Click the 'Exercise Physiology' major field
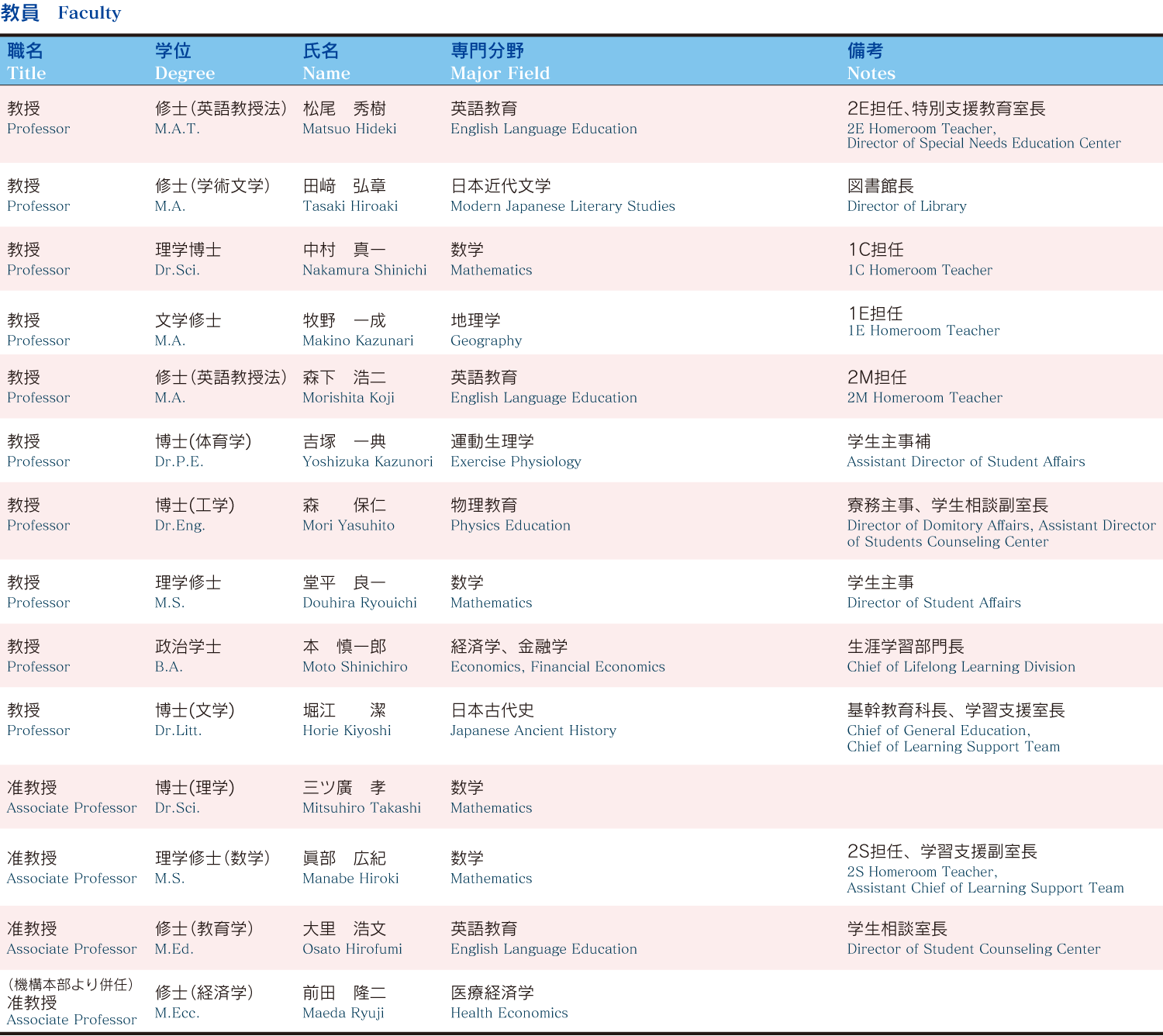The width and height of the screenshot is (1163, 1036). click(x=516, y=461)
